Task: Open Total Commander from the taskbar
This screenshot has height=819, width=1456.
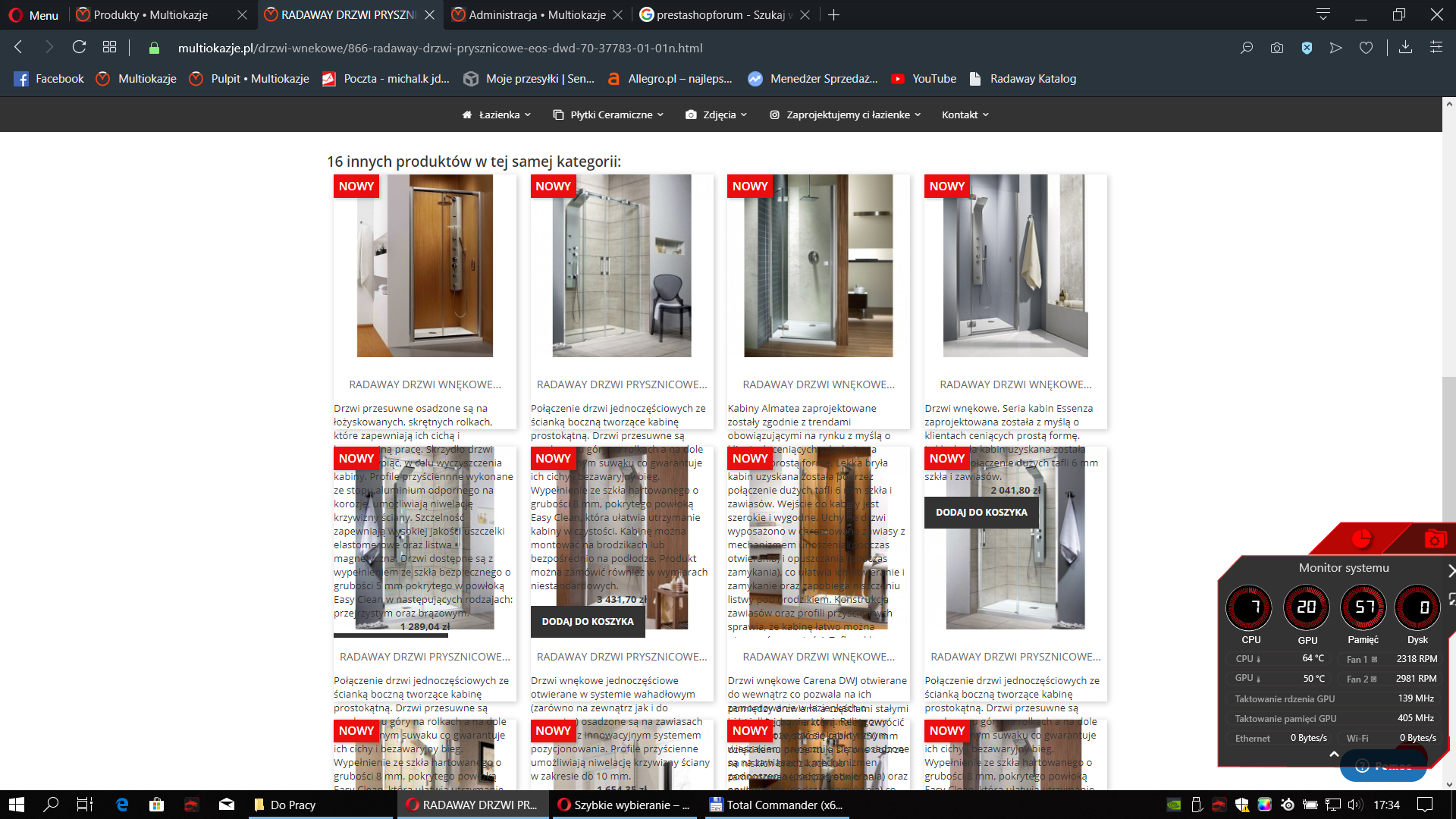Action: point(777,805)
